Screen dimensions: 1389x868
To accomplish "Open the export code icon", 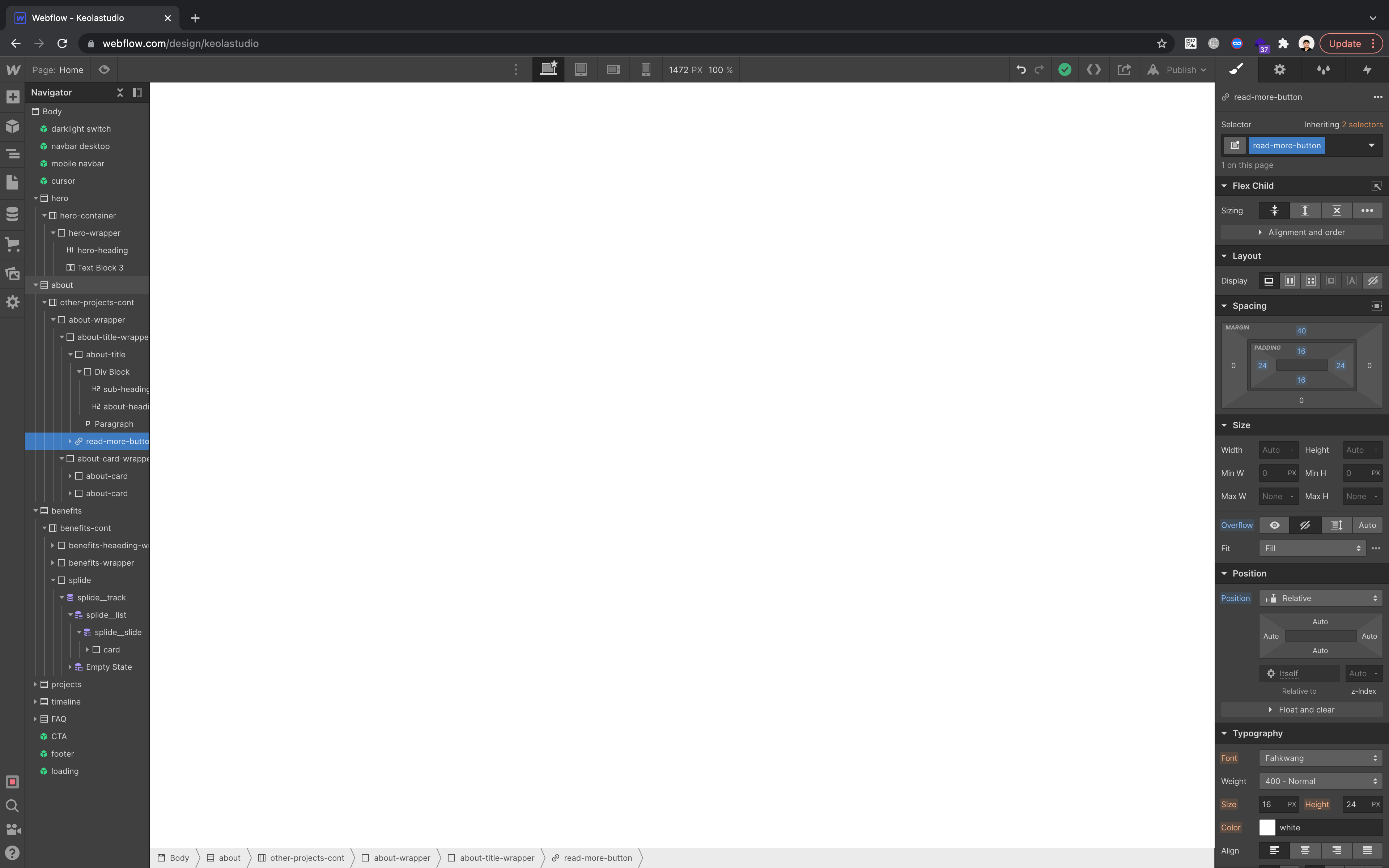I will pyautogui.click(x=1093, y=69).
